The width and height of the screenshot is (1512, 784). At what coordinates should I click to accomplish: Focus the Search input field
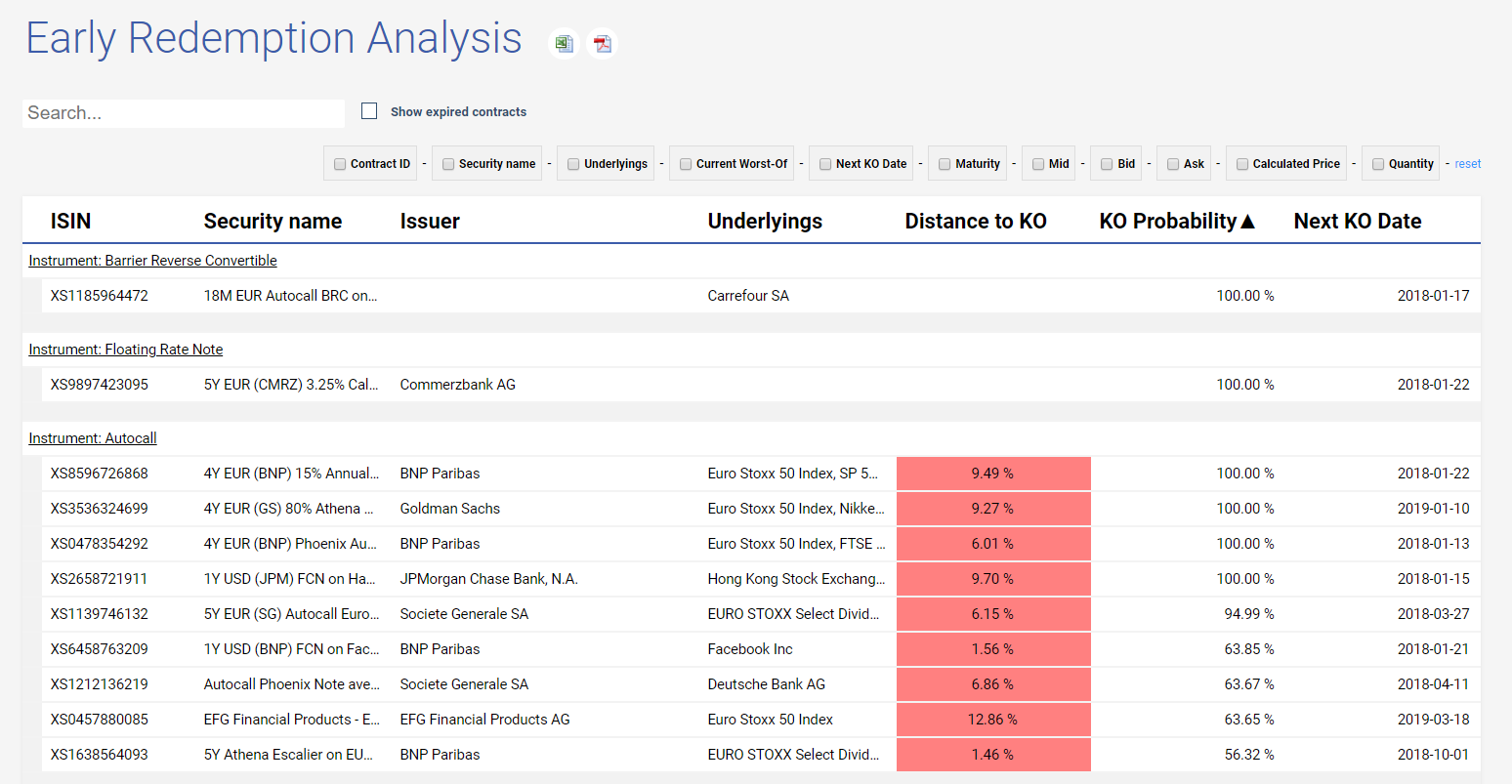click(x=184, y=113)
